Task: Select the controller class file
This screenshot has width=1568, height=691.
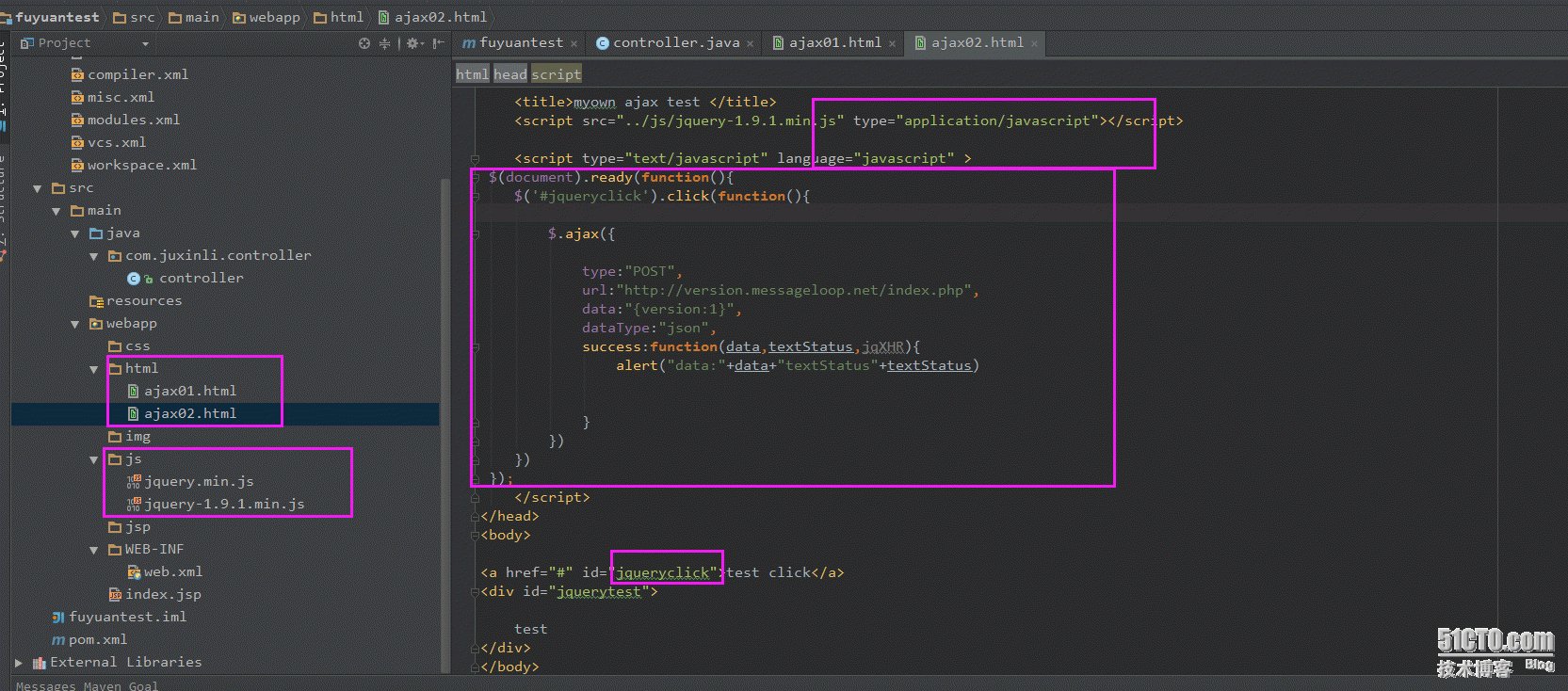Action: click(185, 278)
